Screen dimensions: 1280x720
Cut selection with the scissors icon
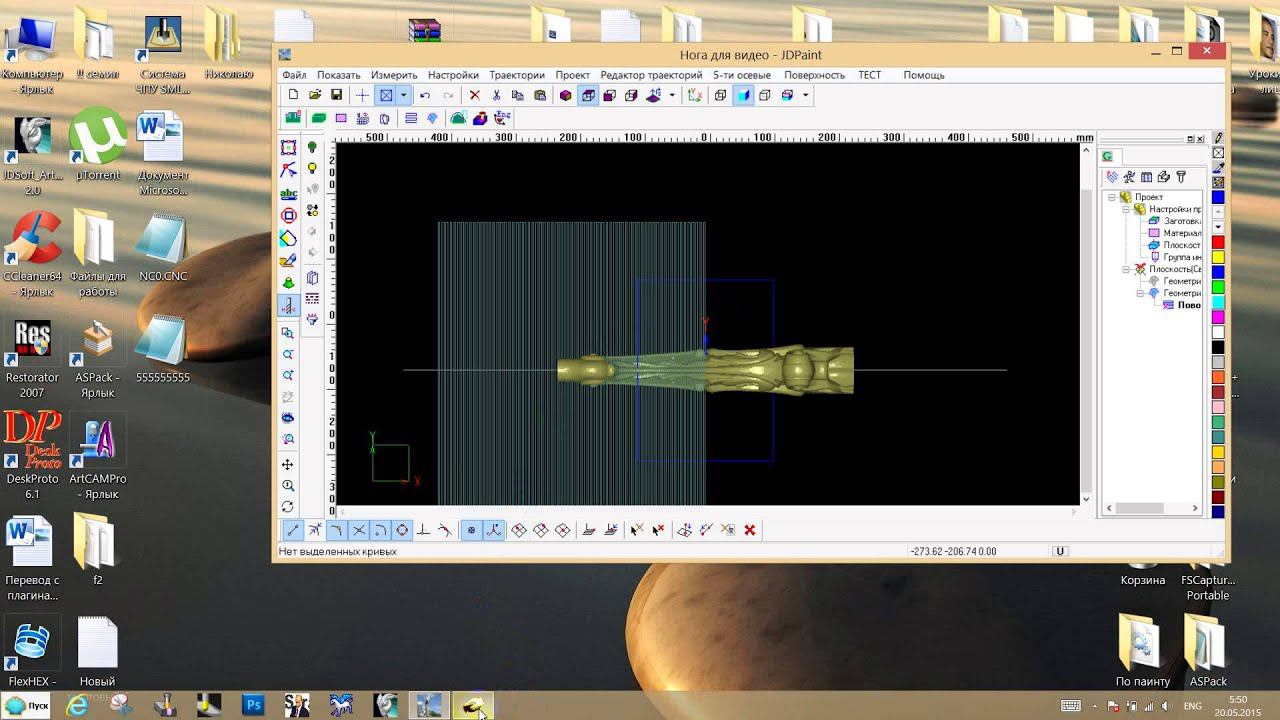[x=496, y=95]
